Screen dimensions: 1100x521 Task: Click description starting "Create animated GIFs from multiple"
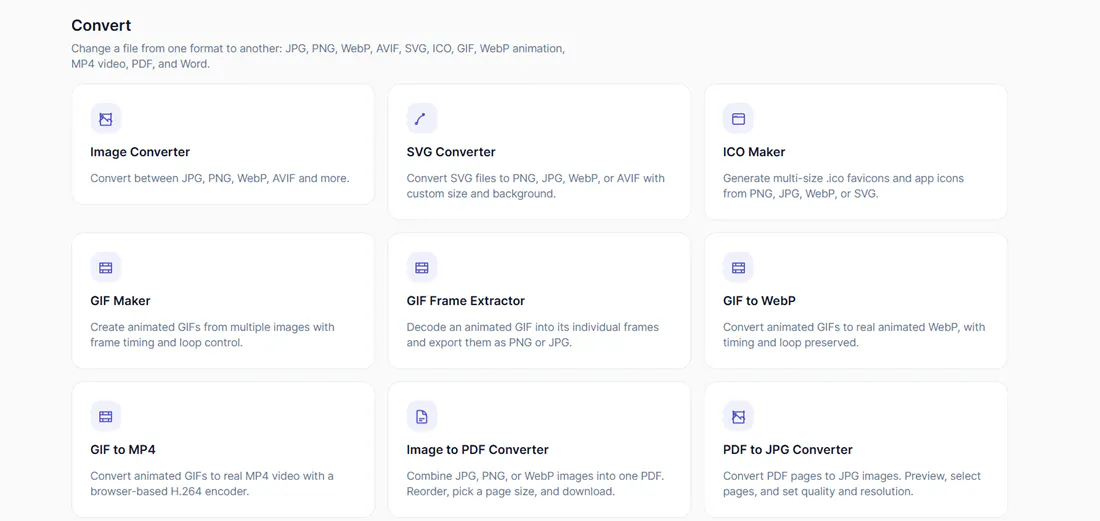click(x=213, y=334)
